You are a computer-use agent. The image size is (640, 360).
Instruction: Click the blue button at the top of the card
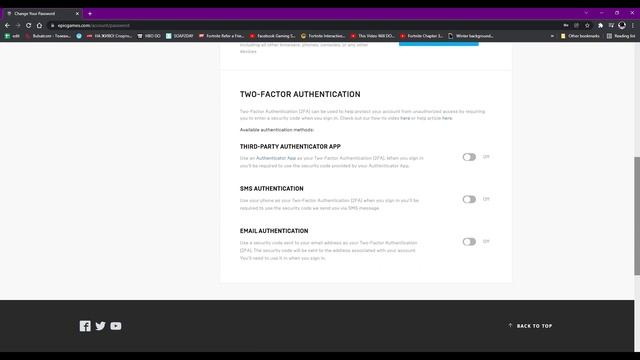(439, 44)
